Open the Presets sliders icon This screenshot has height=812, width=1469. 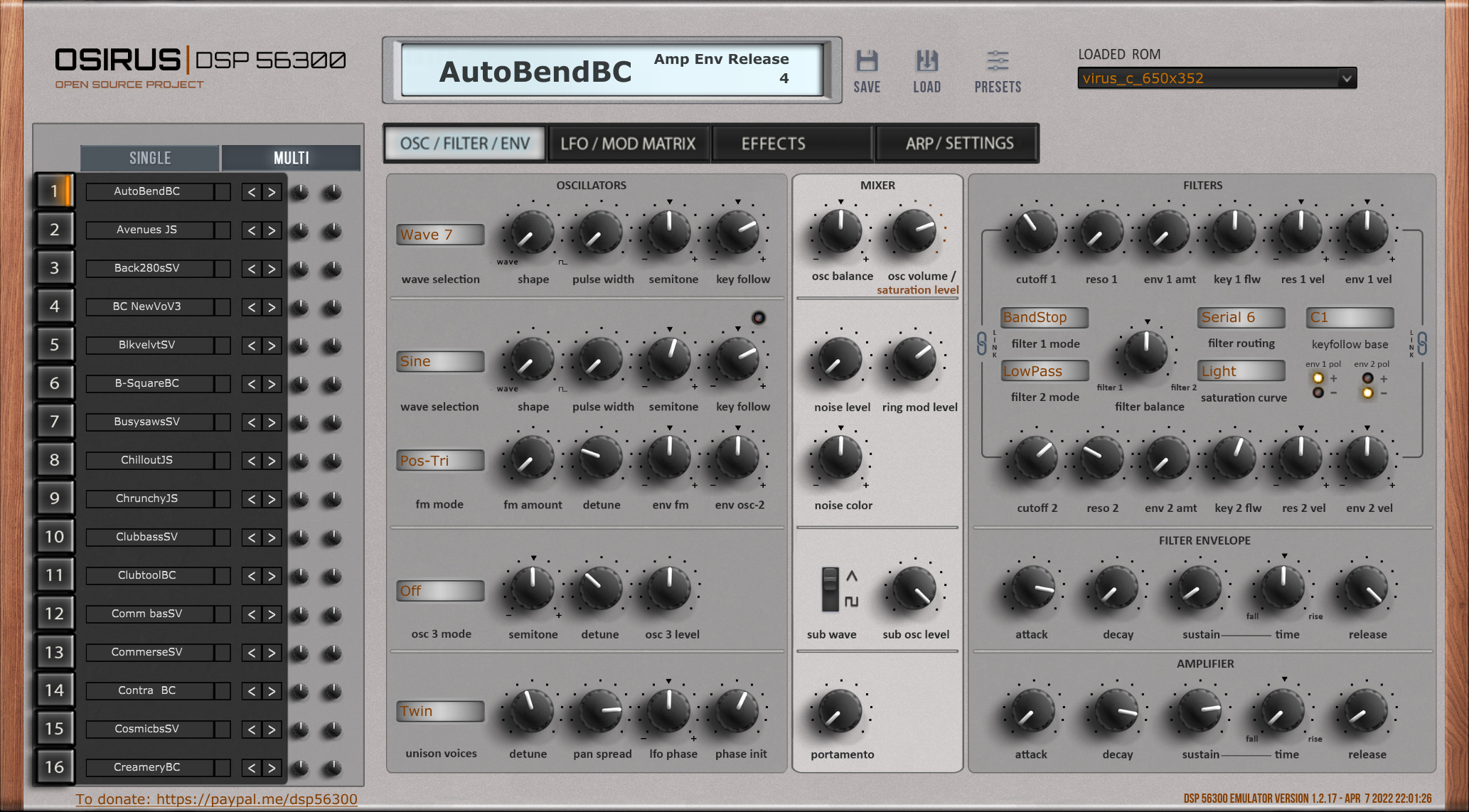[x=998, y=62]
